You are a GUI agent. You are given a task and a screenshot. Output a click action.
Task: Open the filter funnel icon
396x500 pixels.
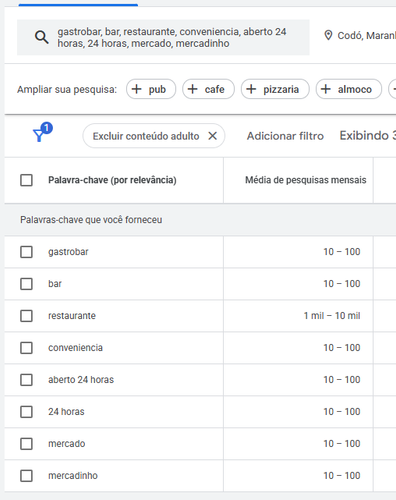(43, 132)
